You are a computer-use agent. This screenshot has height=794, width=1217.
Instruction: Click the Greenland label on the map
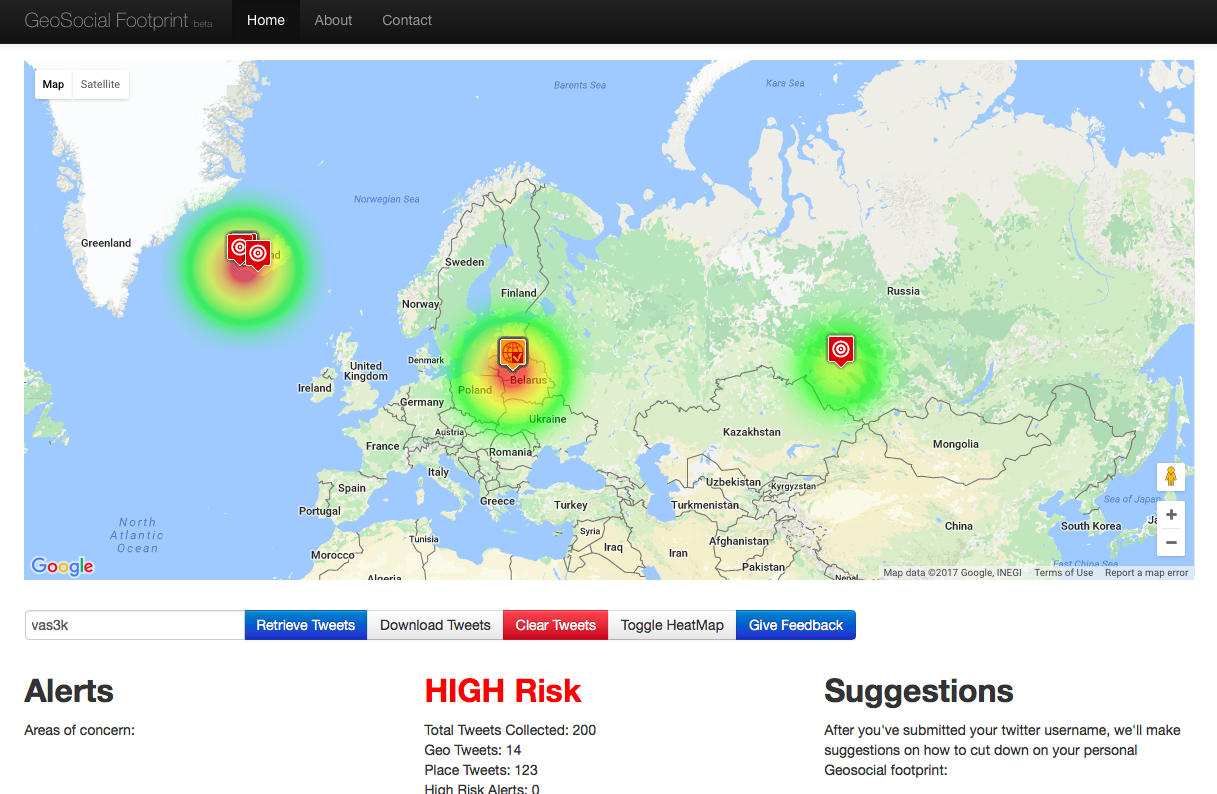tap(106, 243)
